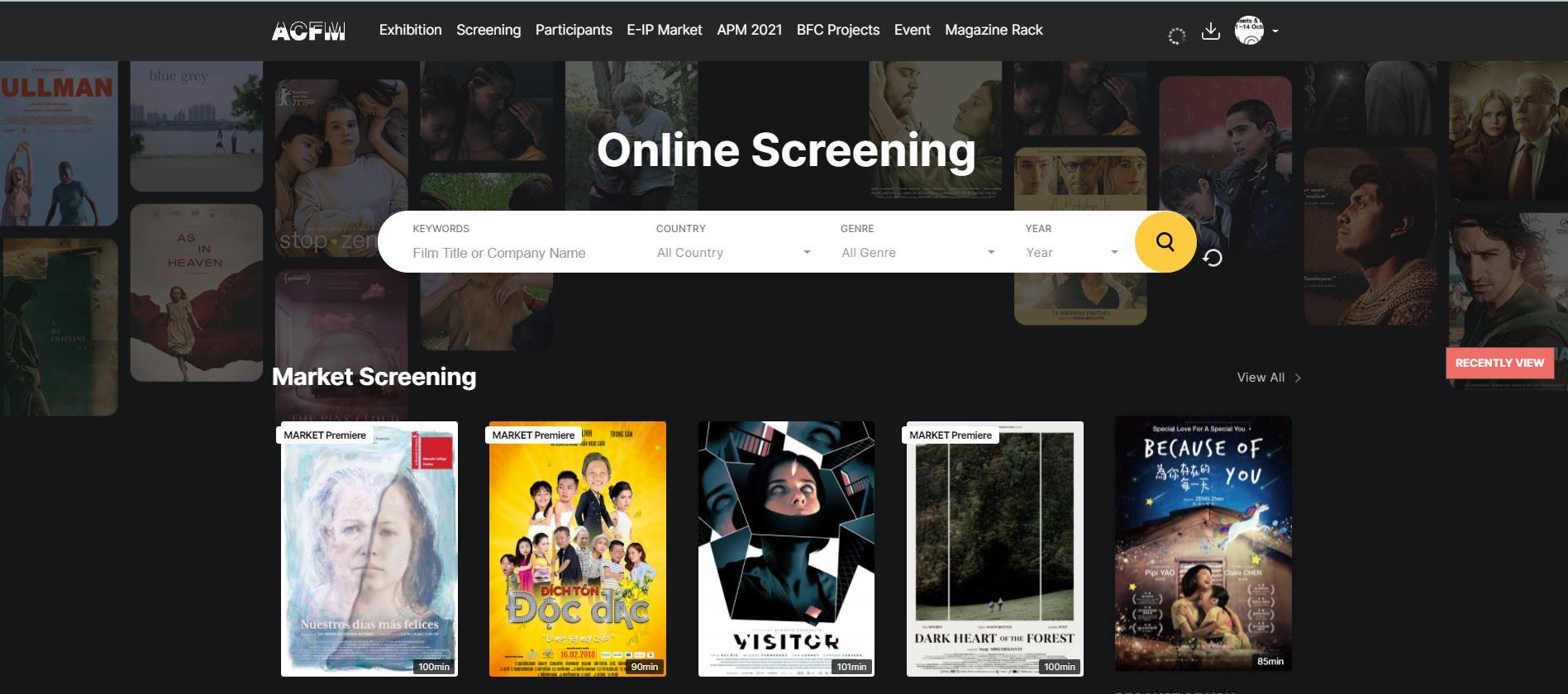Open the Because of You poster

coord(1203,544)
